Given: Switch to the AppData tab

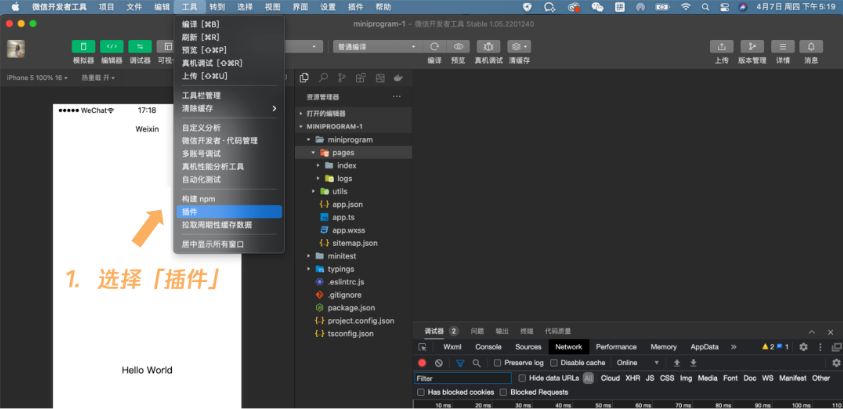Looking at the screenshot, I should (704, 347).
